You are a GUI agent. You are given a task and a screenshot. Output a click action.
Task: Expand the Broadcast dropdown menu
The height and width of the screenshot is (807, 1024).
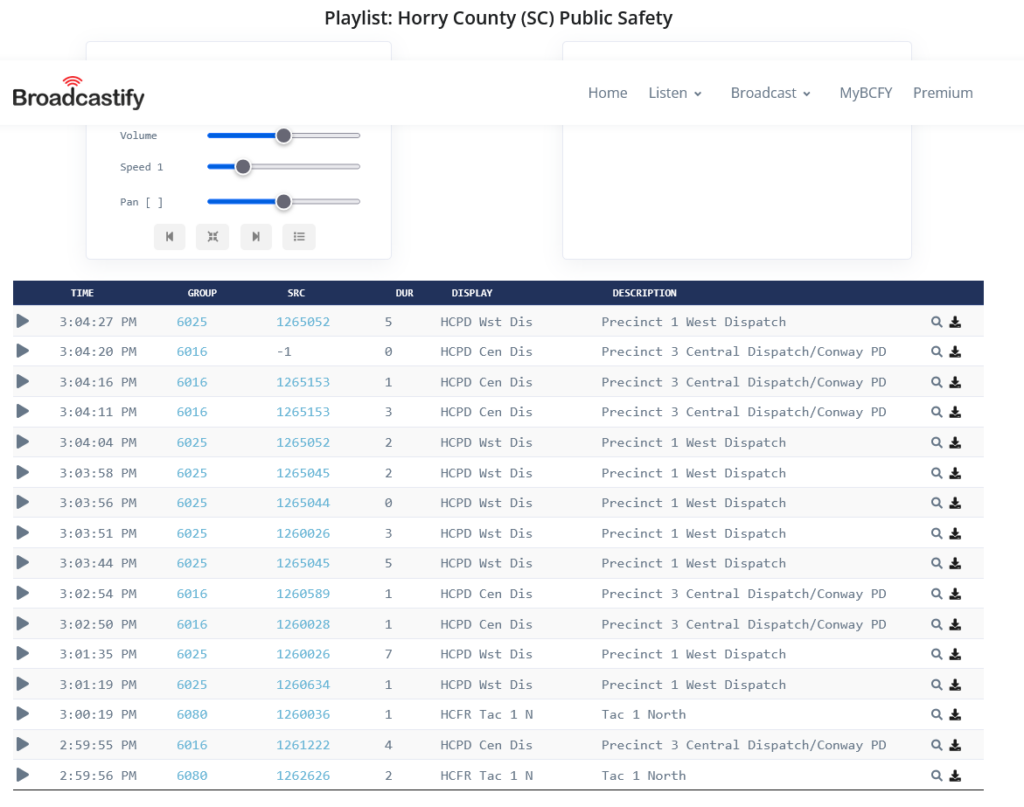tap(770, 93)
